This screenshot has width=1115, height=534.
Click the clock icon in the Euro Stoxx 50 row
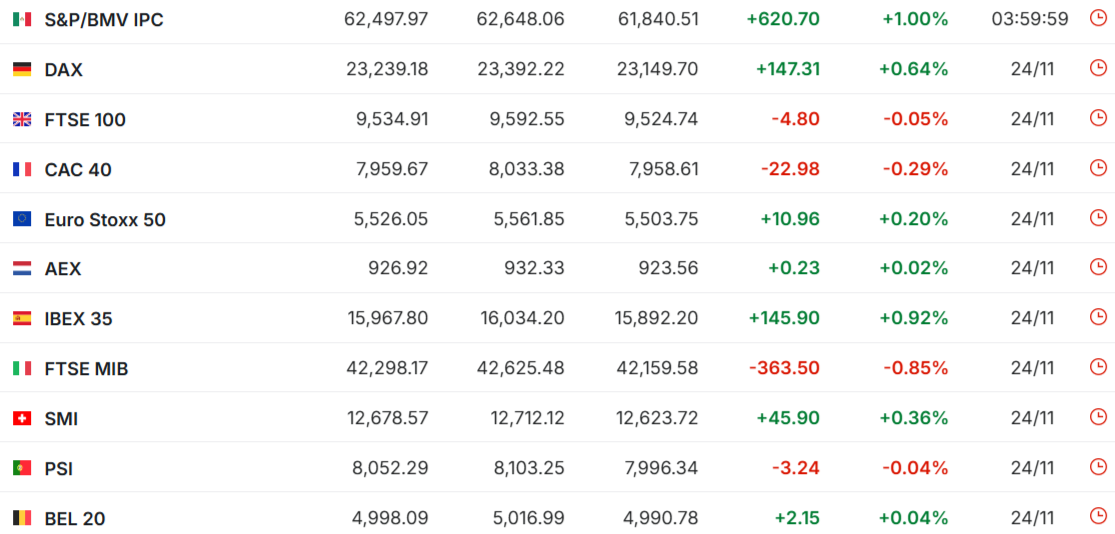(x=1098, y=218)
